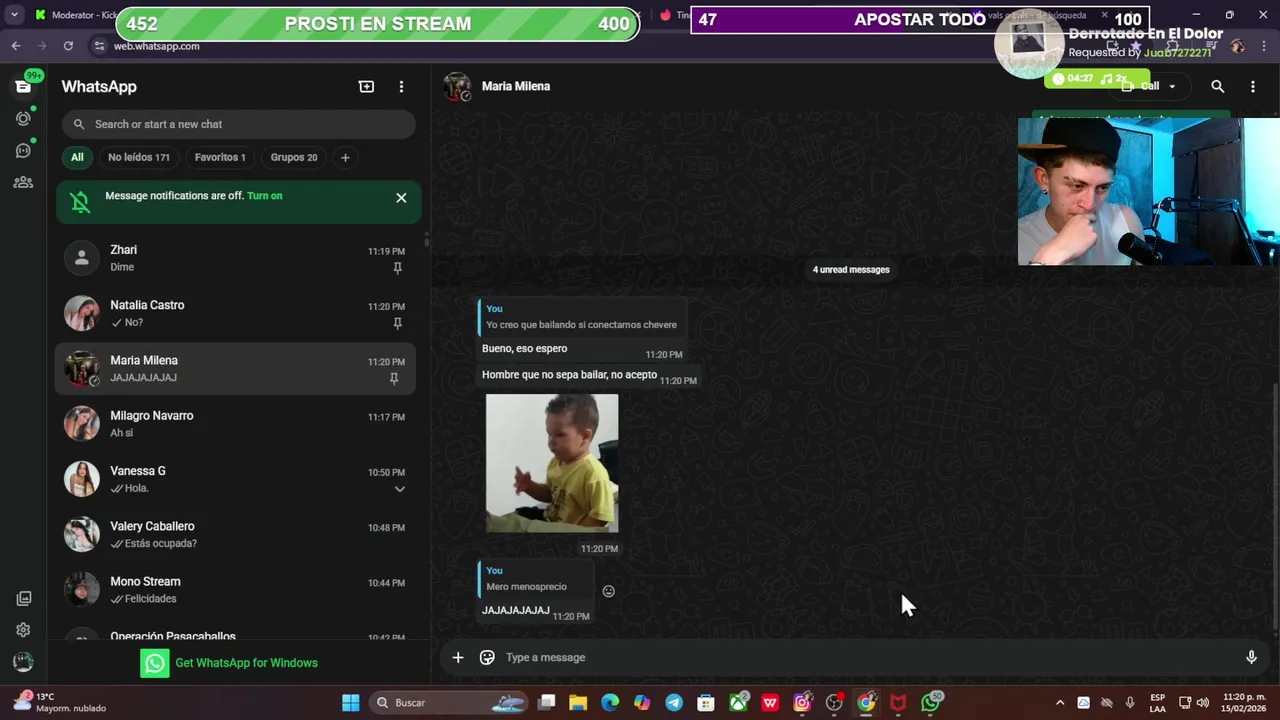
Task: Select the Favoritos 1 filter
Action: point(220,157)
